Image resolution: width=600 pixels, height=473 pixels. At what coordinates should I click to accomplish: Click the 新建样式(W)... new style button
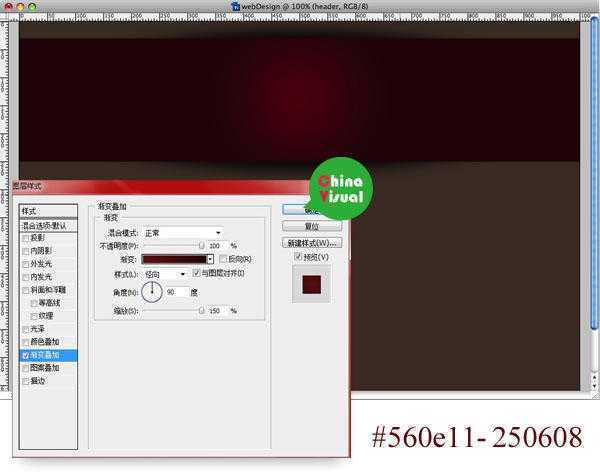click(312, 243)
